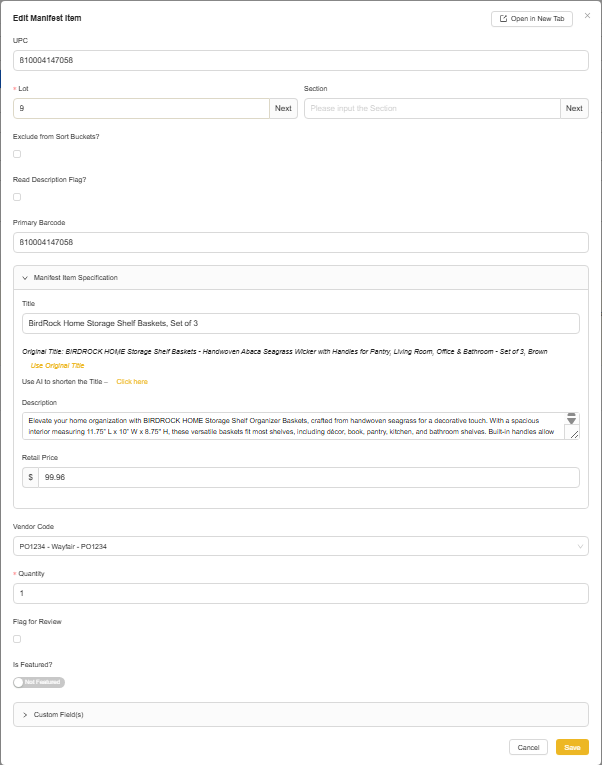Screen dimensions: 602x765
Task: Open the Vendor Code dropdown
Action: (x=300, y=546)
